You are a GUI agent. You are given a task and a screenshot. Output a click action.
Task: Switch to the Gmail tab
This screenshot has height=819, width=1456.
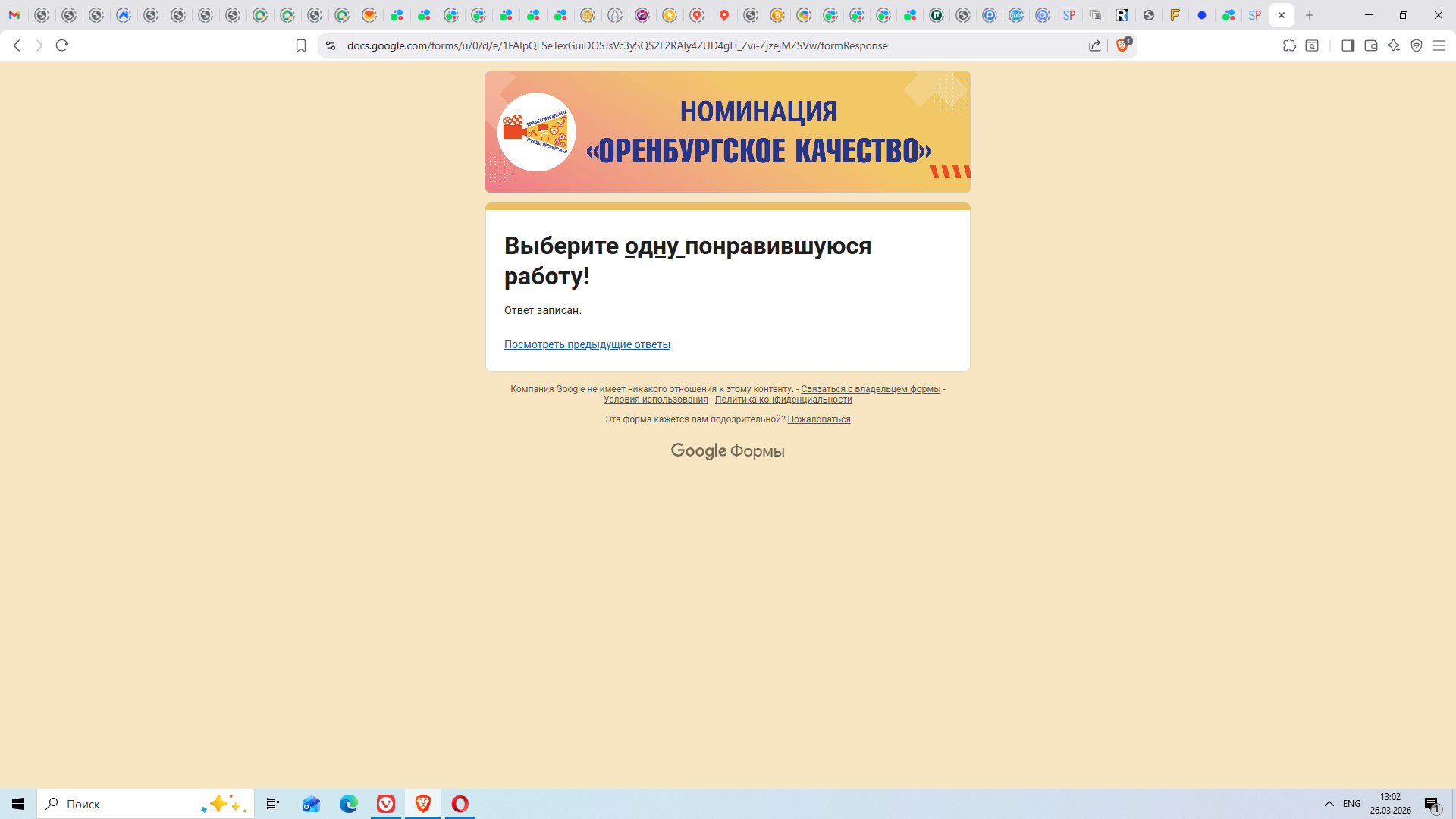[14, 15]
